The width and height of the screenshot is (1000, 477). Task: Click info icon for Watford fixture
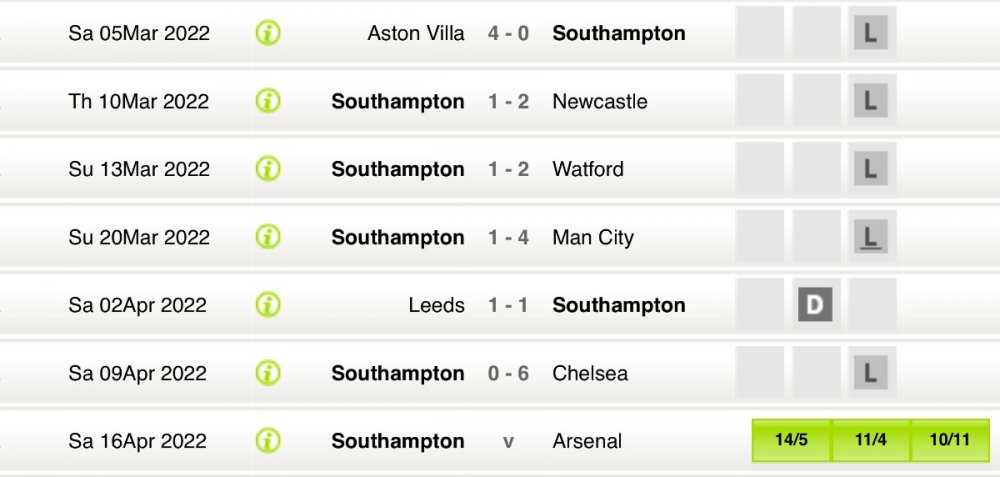[x=268, y=169]
